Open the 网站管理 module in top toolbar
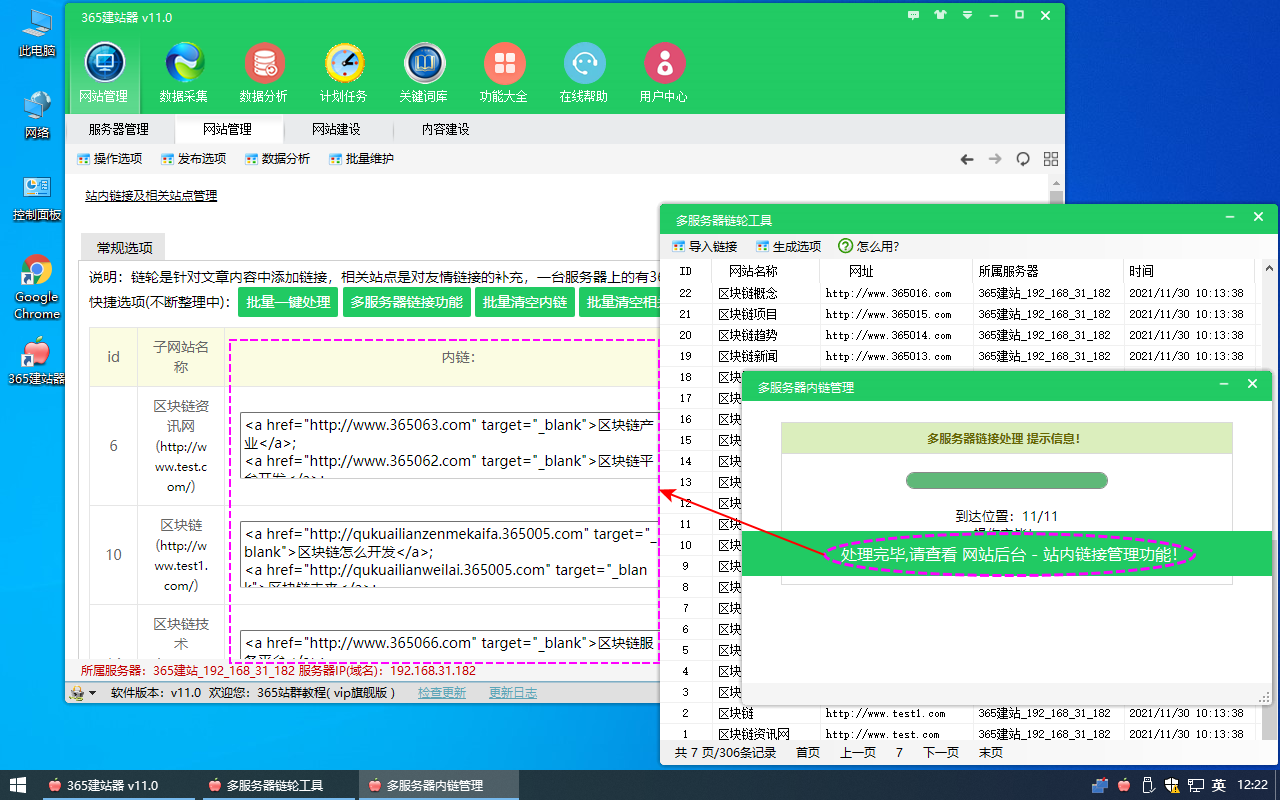The image size is (1280, 800). pos(103,73)
